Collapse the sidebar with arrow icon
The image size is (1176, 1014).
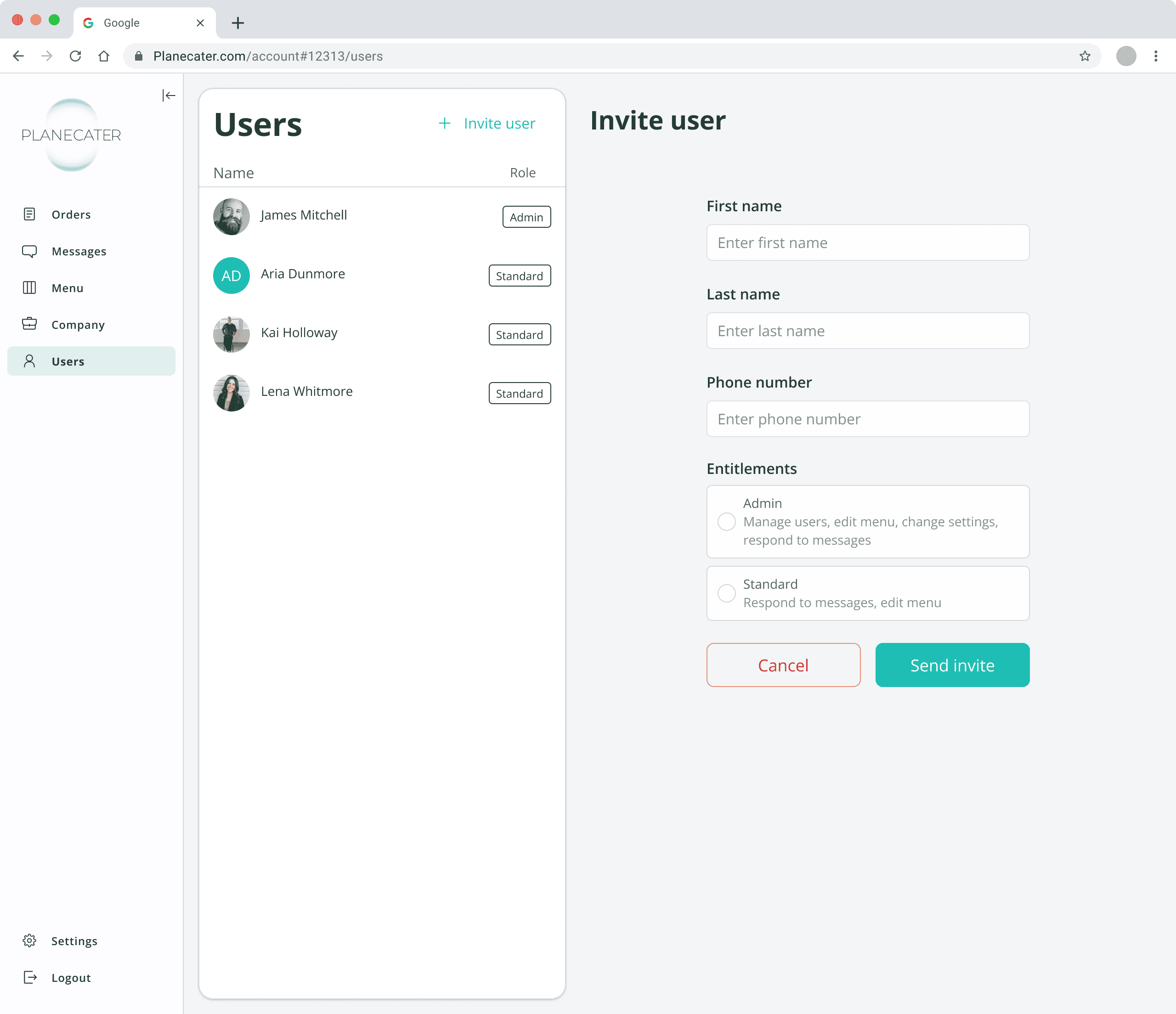tap(169, 96)
